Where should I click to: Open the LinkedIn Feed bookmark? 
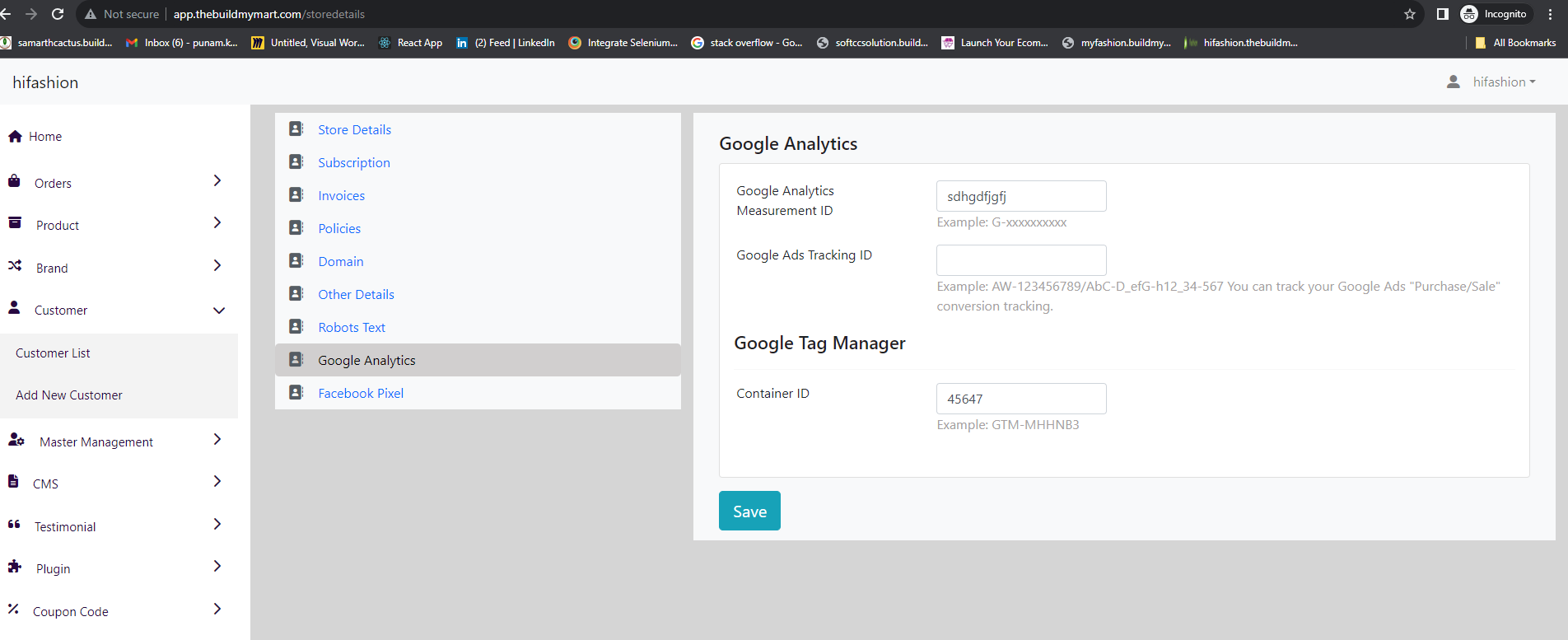506,43
